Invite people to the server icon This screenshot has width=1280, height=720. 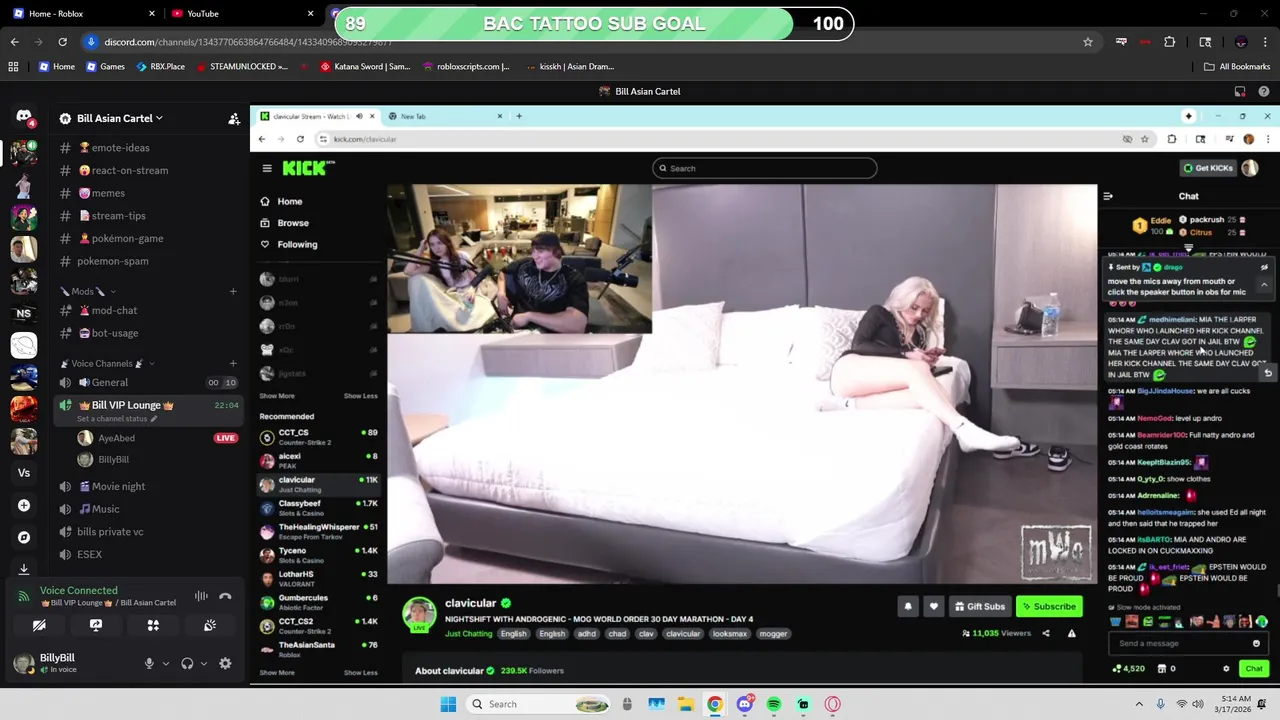(x=234, y=118)
